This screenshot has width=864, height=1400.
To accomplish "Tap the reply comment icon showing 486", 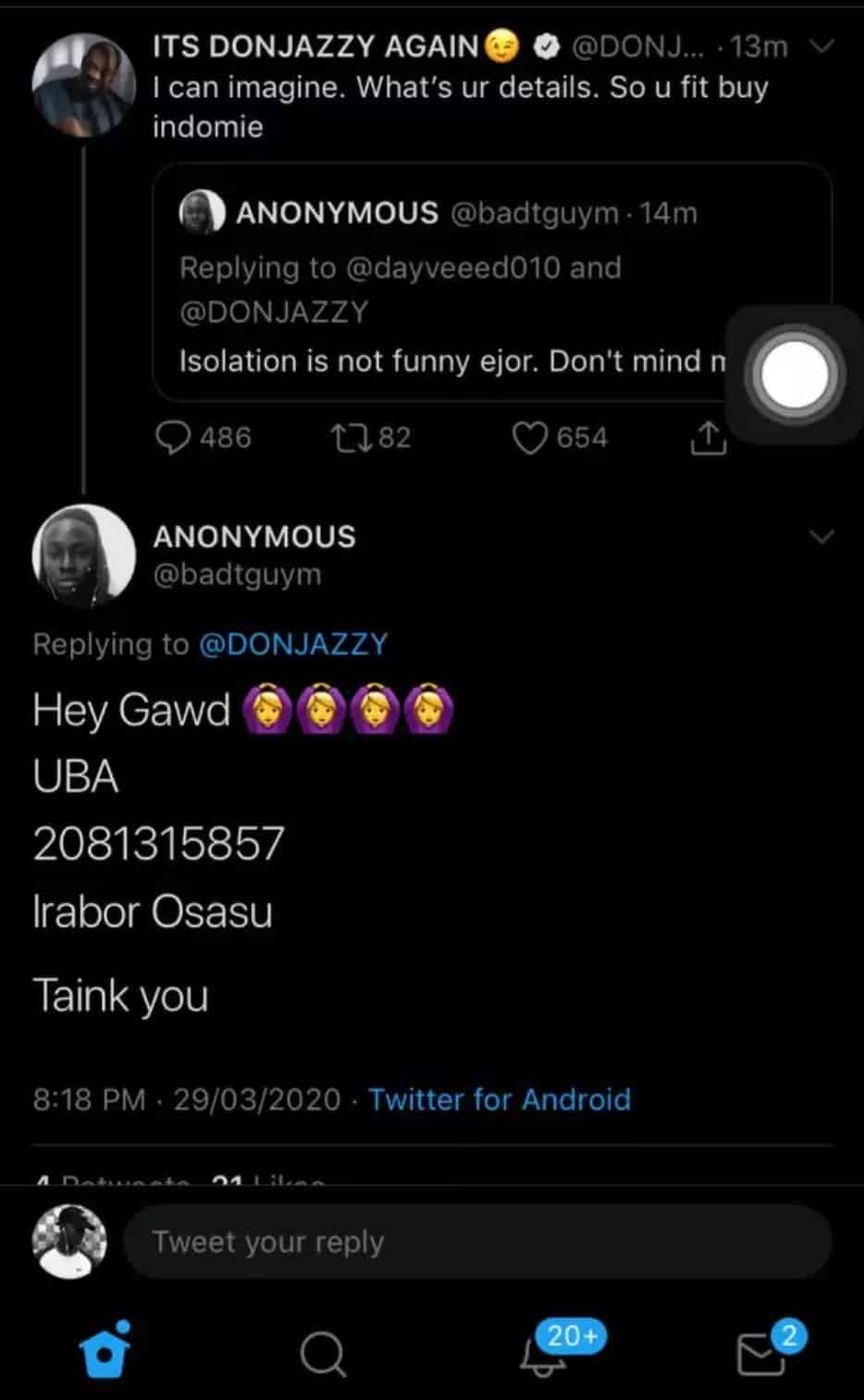I will 174,439.
